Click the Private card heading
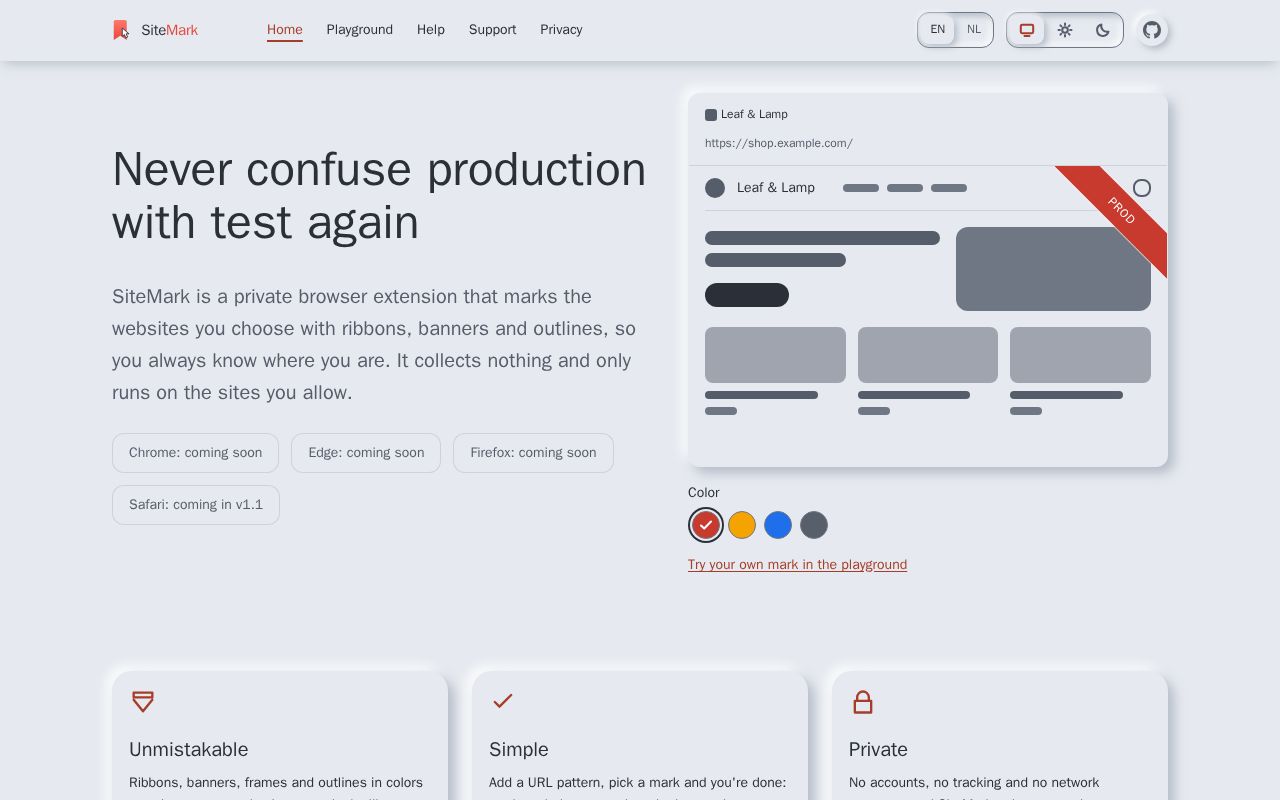 (x=878, y=749)
